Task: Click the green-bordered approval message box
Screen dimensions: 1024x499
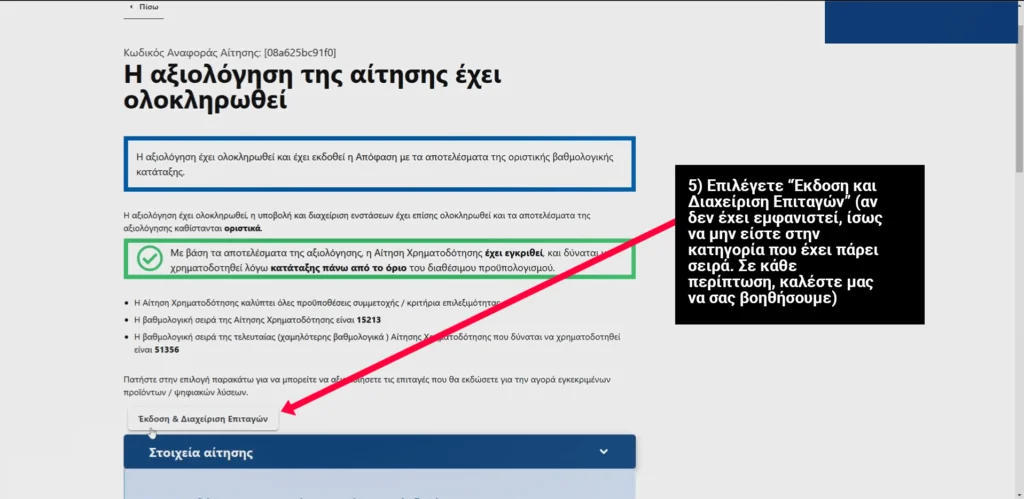Action: click(379, 259)
